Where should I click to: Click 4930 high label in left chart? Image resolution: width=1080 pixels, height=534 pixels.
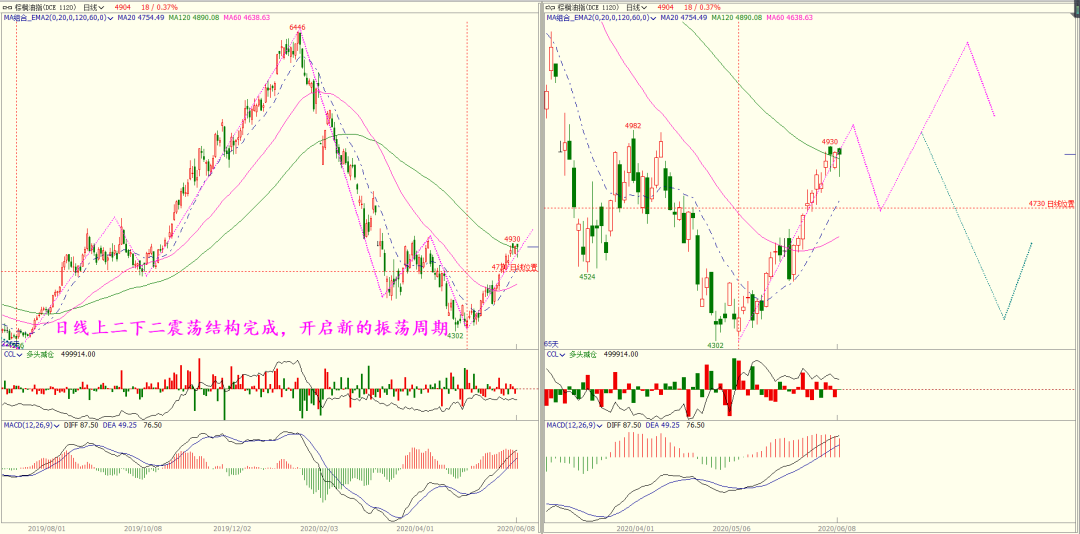tap(512, 238)
